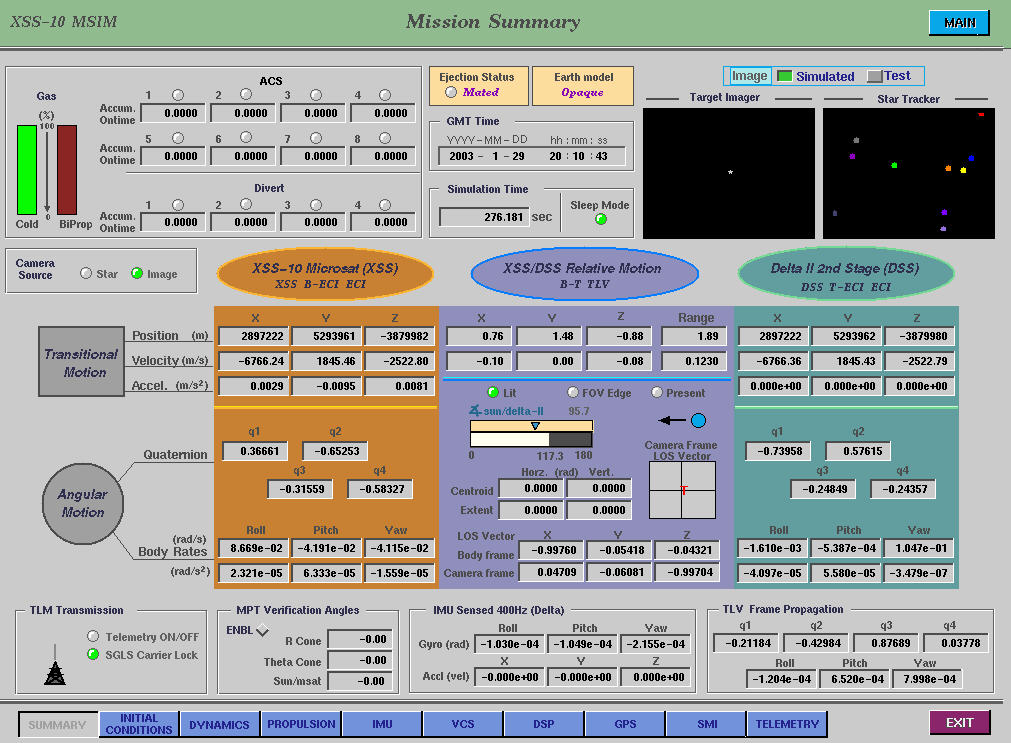Switch to the TELEMETRY tab
The height and width of the screenshot is (743, 1011).
click(787, 724)
